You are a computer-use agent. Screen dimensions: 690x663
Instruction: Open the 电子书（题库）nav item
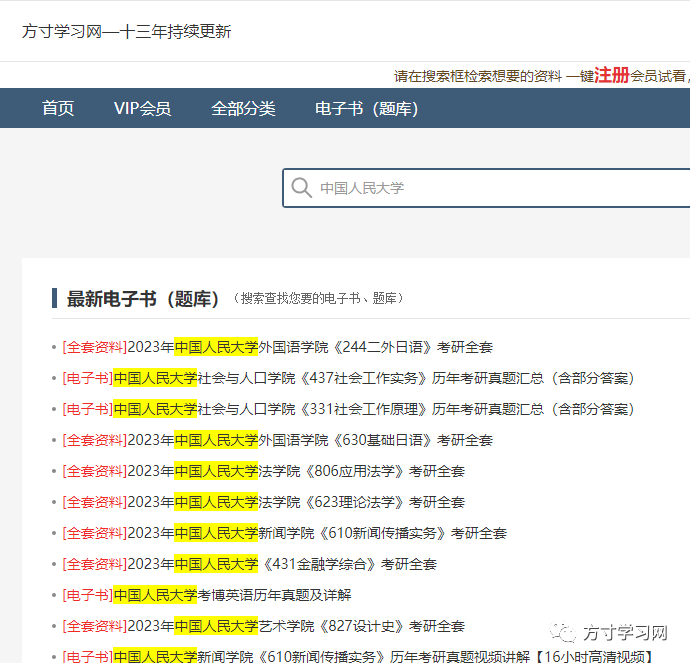pos(366,108)
